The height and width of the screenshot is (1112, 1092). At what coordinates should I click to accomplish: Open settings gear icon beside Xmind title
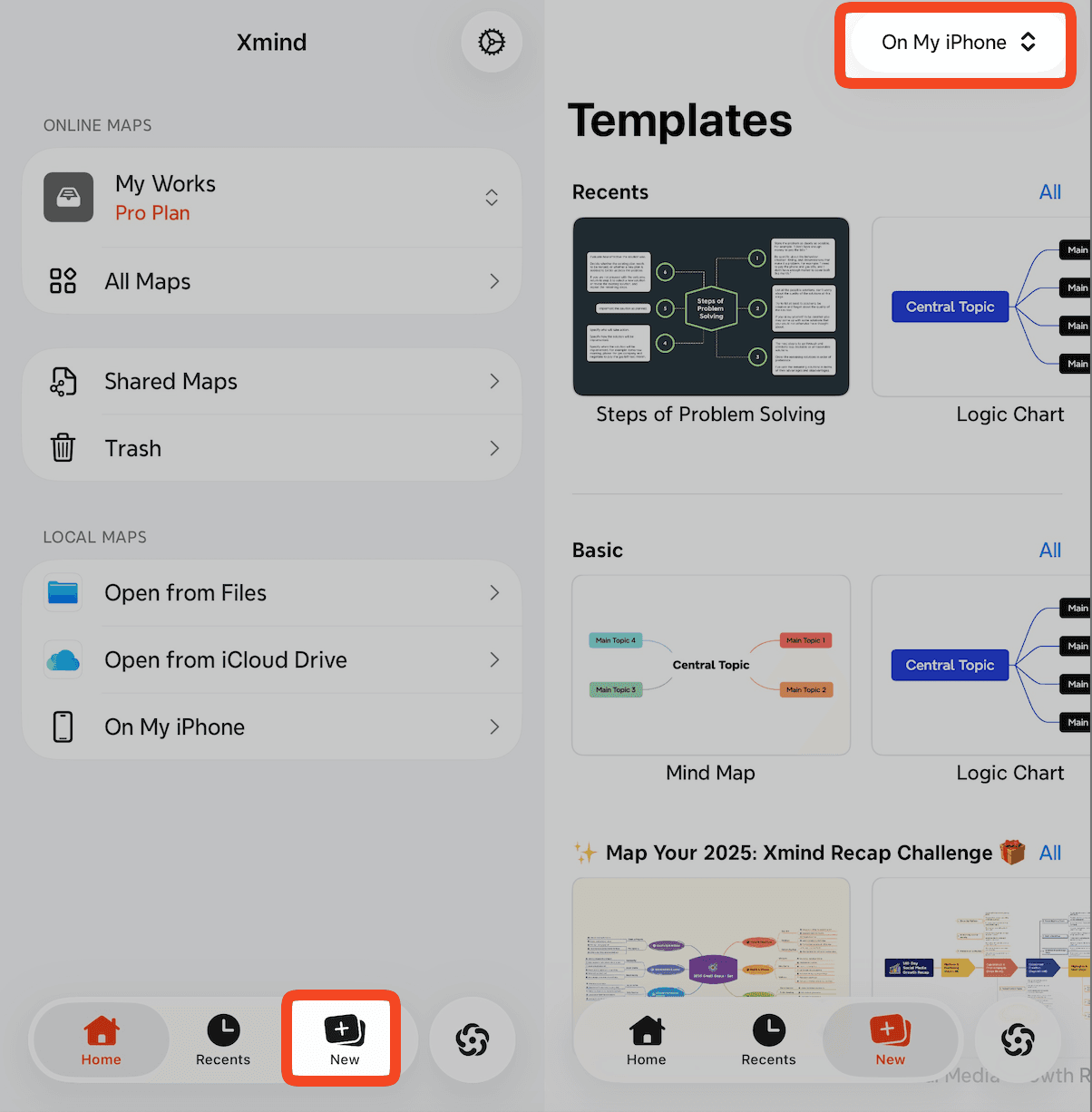[492, 42]
